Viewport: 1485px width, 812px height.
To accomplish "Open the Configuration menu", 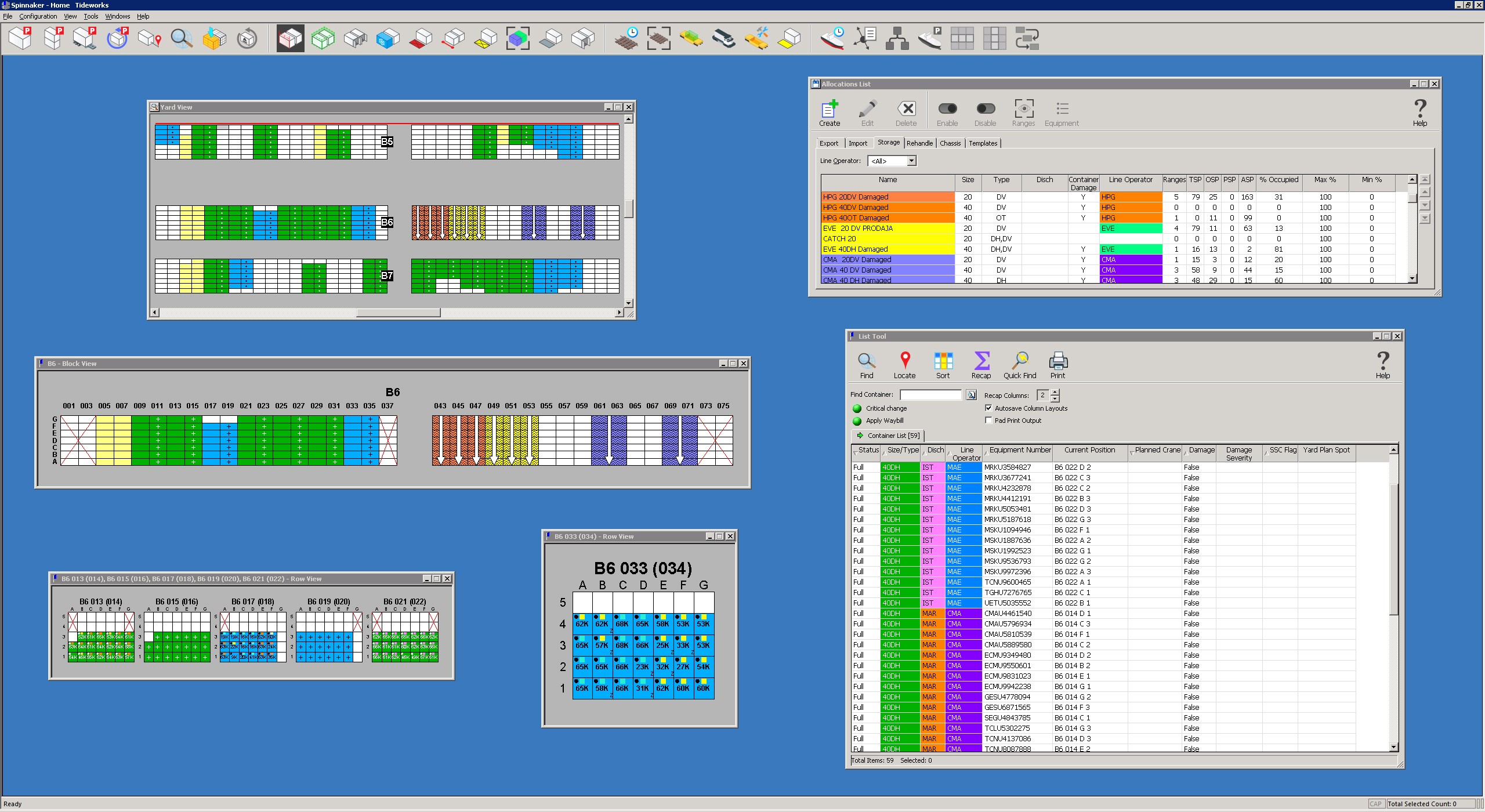I will 38,16.
